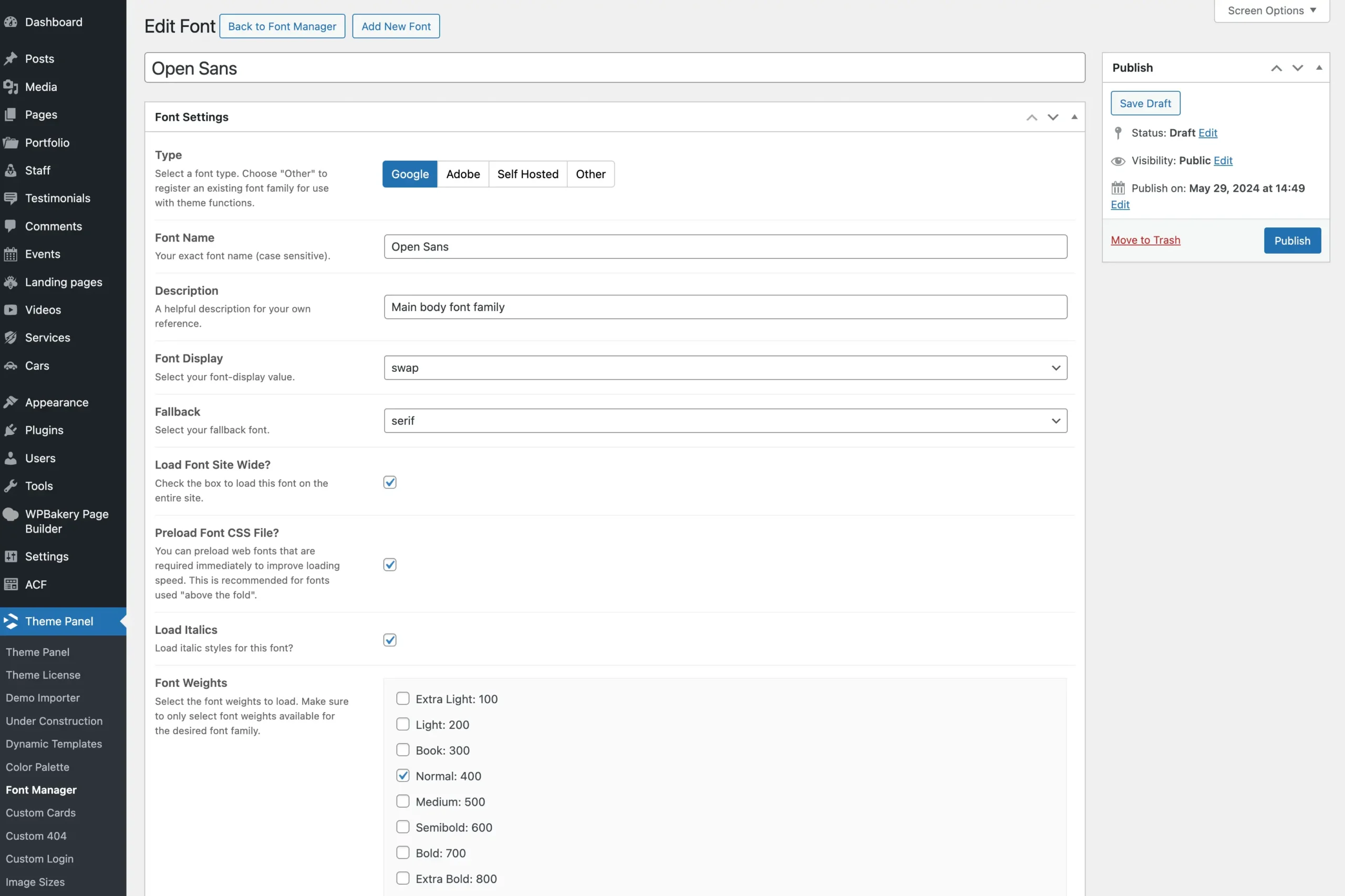
Task: Click the Events calendar icon
Action: tap(11, 254)
